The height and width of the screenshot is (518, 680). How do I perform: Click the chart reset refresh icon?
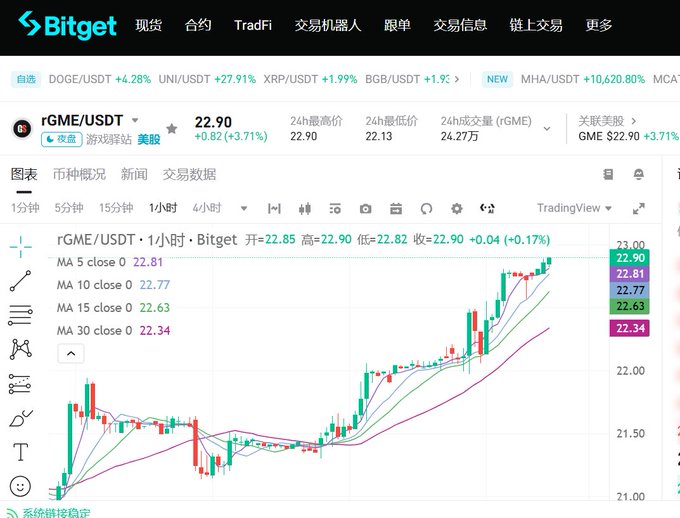point(426,209)
